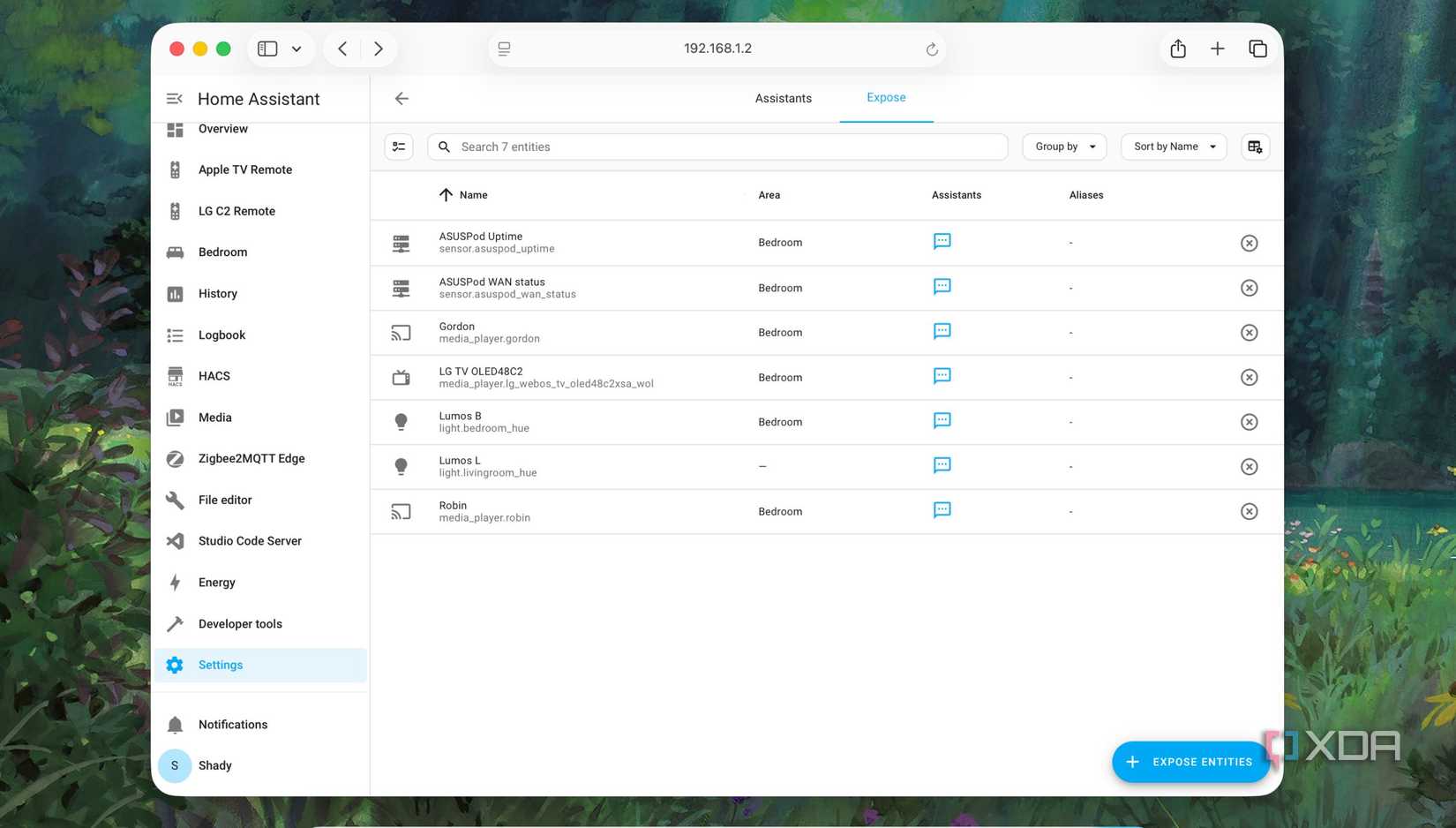Click the address bar showing 192.168.1.2
Viewport: 1456px width, 828px height.
(717, 49)
